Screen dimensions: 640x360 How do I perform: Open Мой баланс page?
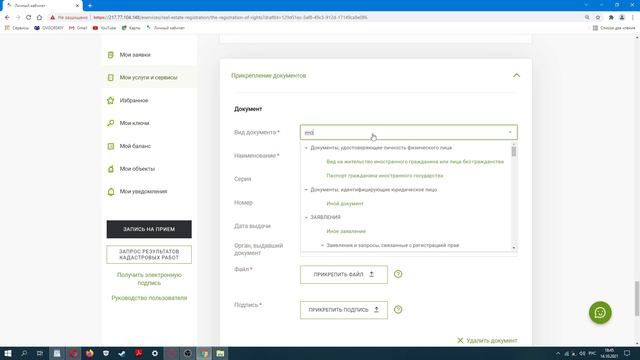[x=135, y=146]
